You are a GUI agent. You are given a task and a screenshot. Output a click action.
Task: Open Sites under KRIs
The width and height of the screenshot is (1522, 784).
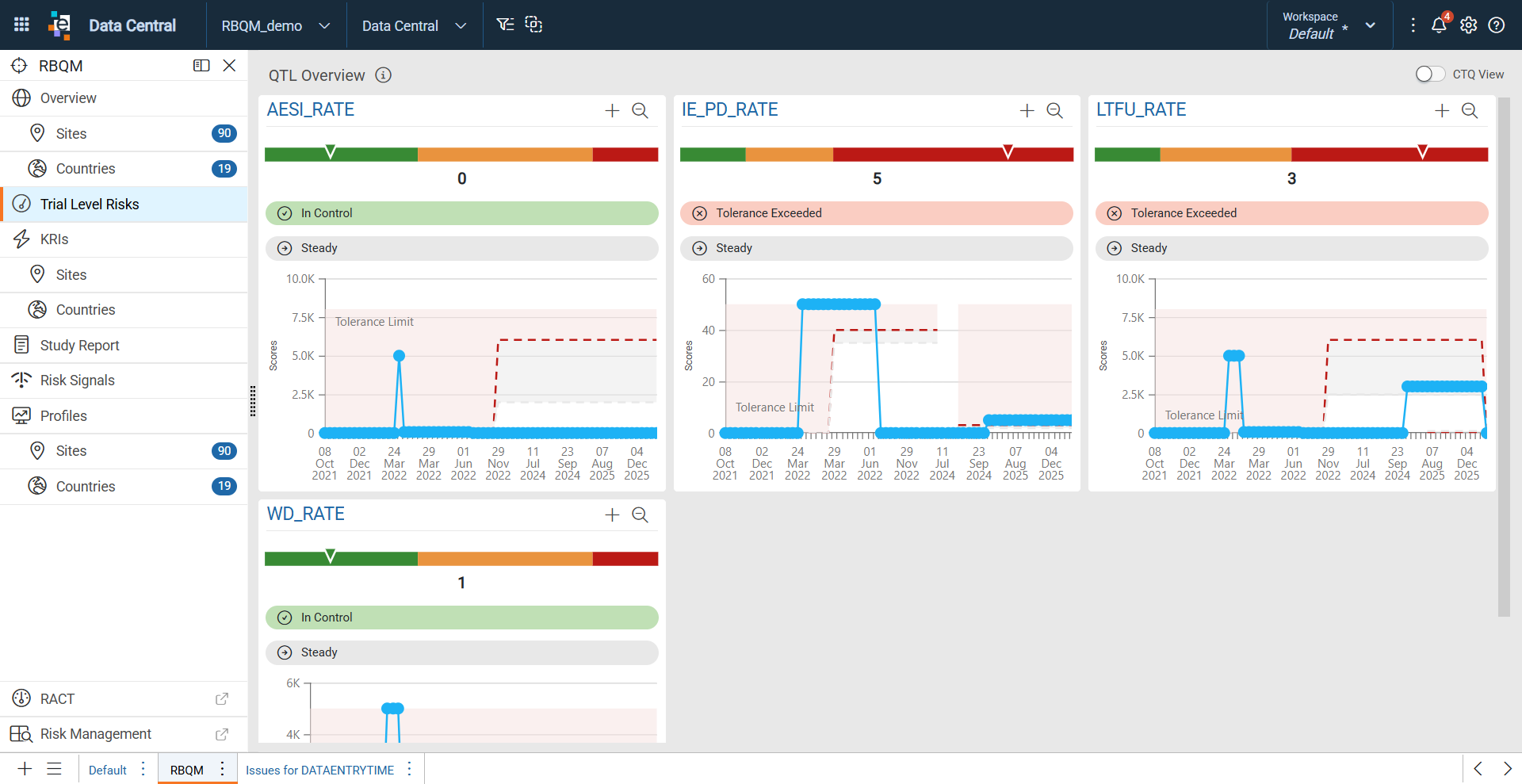click(x=124, y=275)
